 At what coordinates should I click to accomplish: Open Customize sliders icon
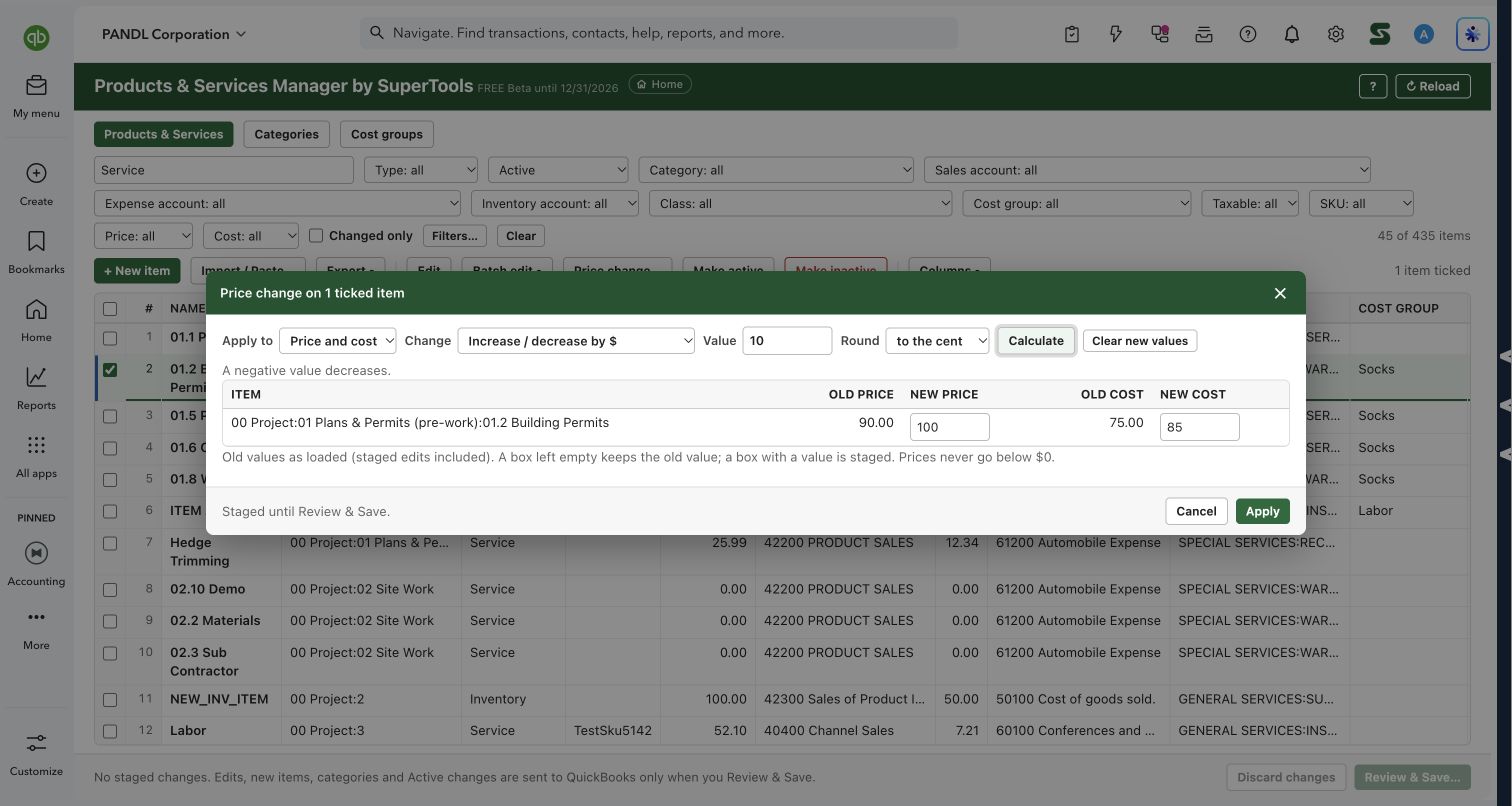[36, 743]
